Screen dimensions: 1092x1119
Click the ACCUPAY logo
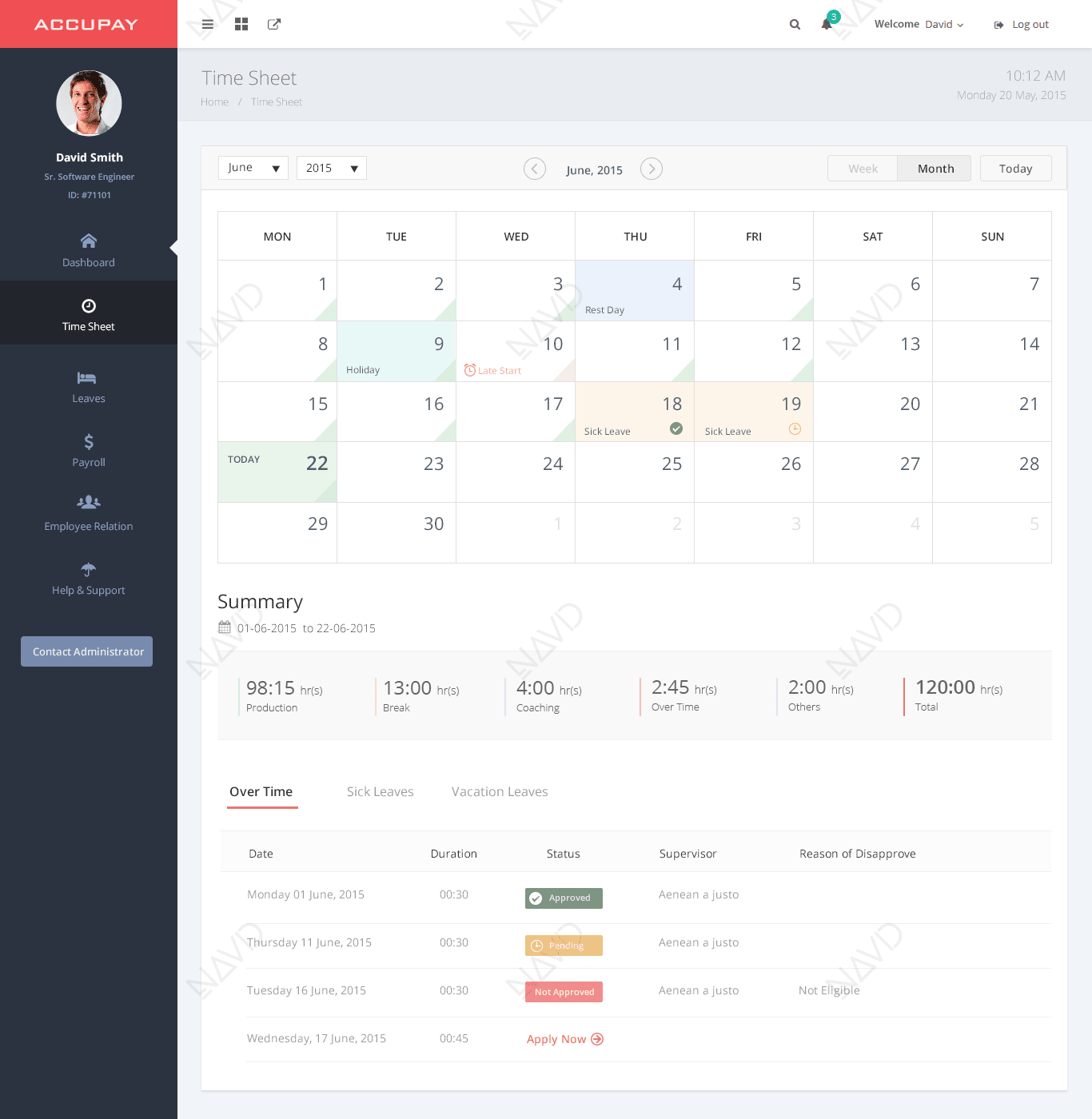[86, 25]
